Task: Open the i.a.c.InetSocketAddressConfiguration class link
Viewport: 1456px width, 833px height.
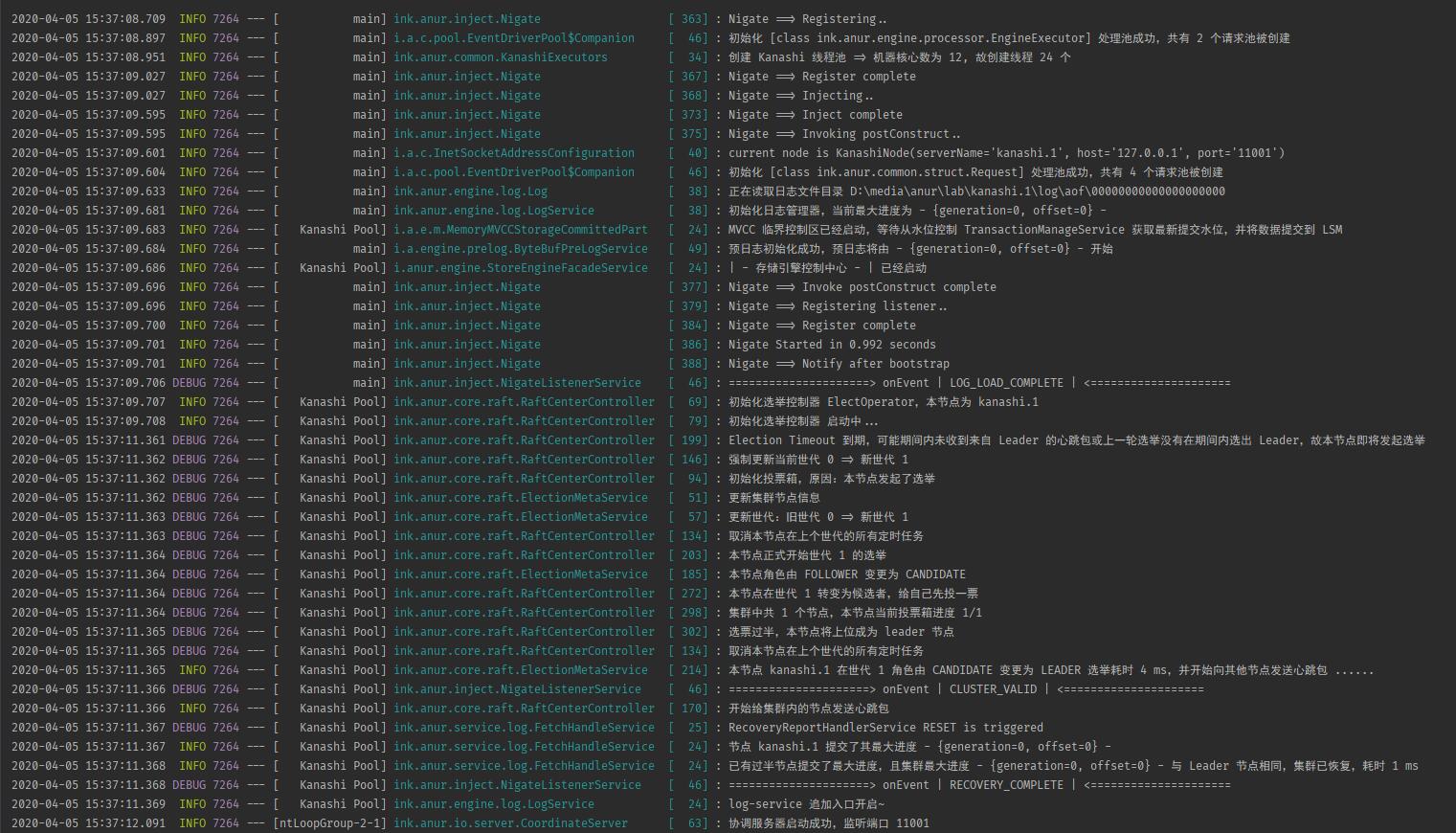Action: (513, 153)
